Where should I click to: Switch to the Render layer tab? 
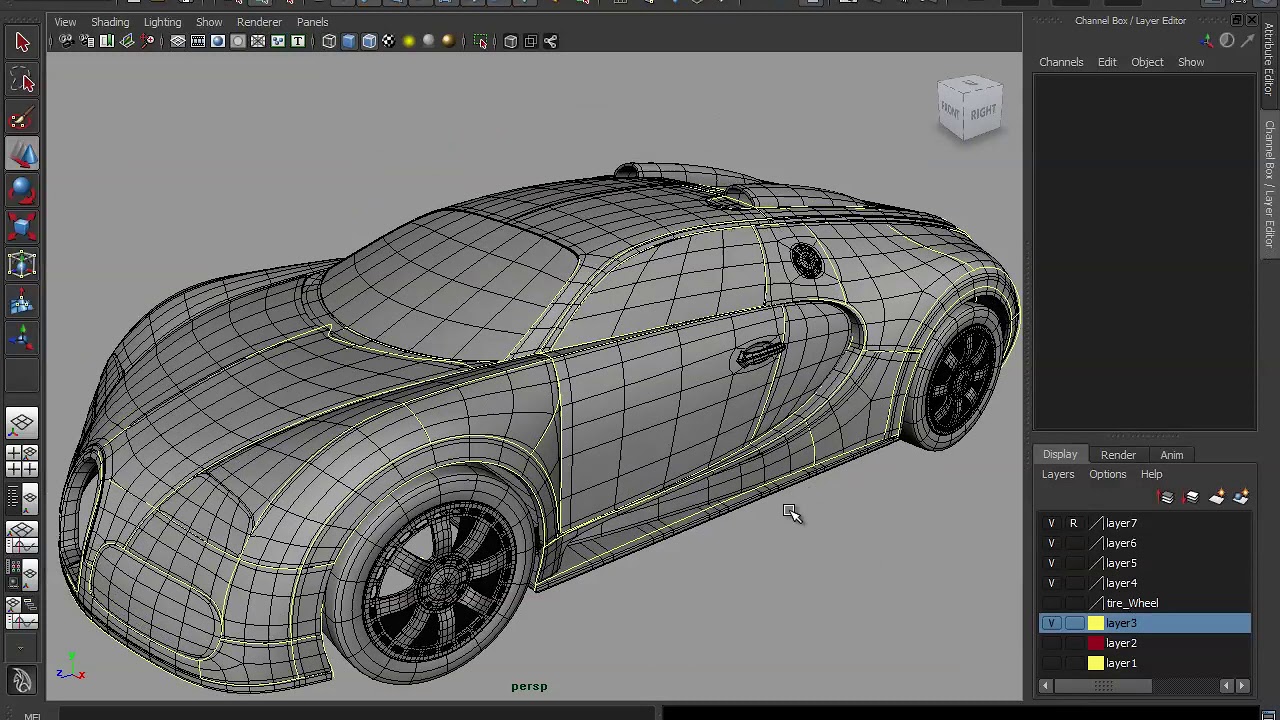1118,455
